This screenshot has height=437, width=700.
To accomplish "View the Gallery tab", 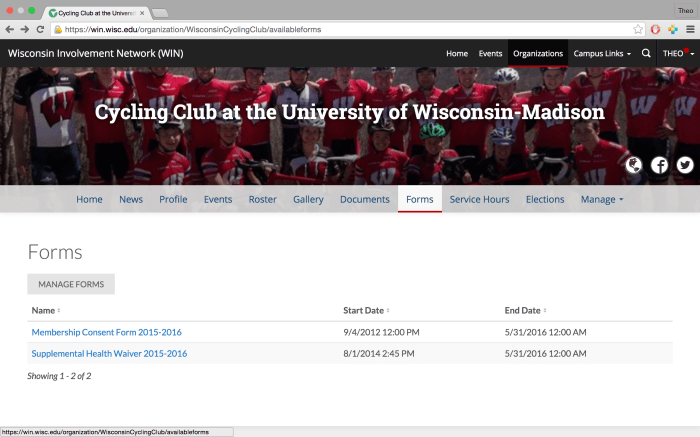I will click(x=308, y=200).
